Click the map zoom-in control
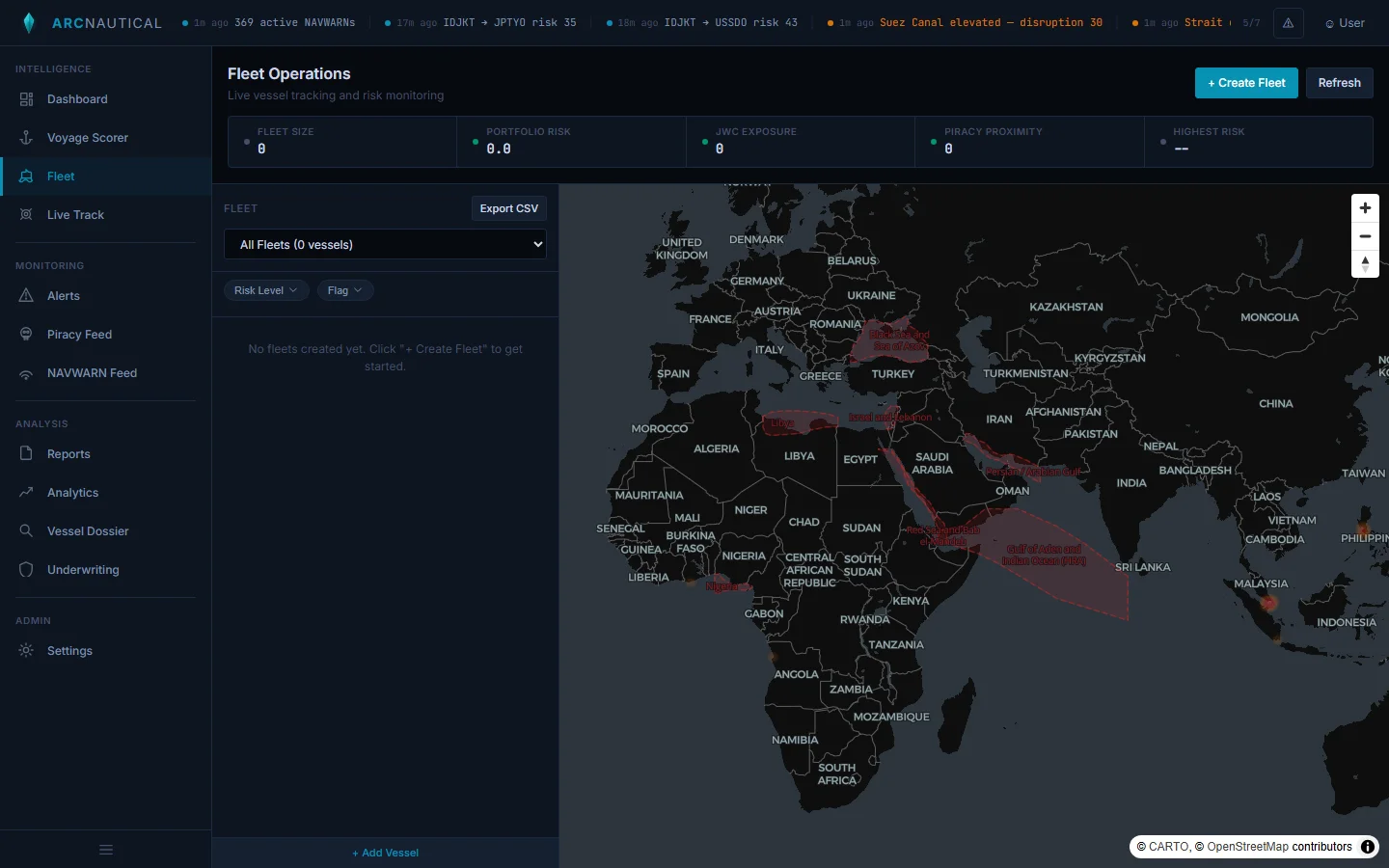The image size is (1389, 868). [1365, 207]
